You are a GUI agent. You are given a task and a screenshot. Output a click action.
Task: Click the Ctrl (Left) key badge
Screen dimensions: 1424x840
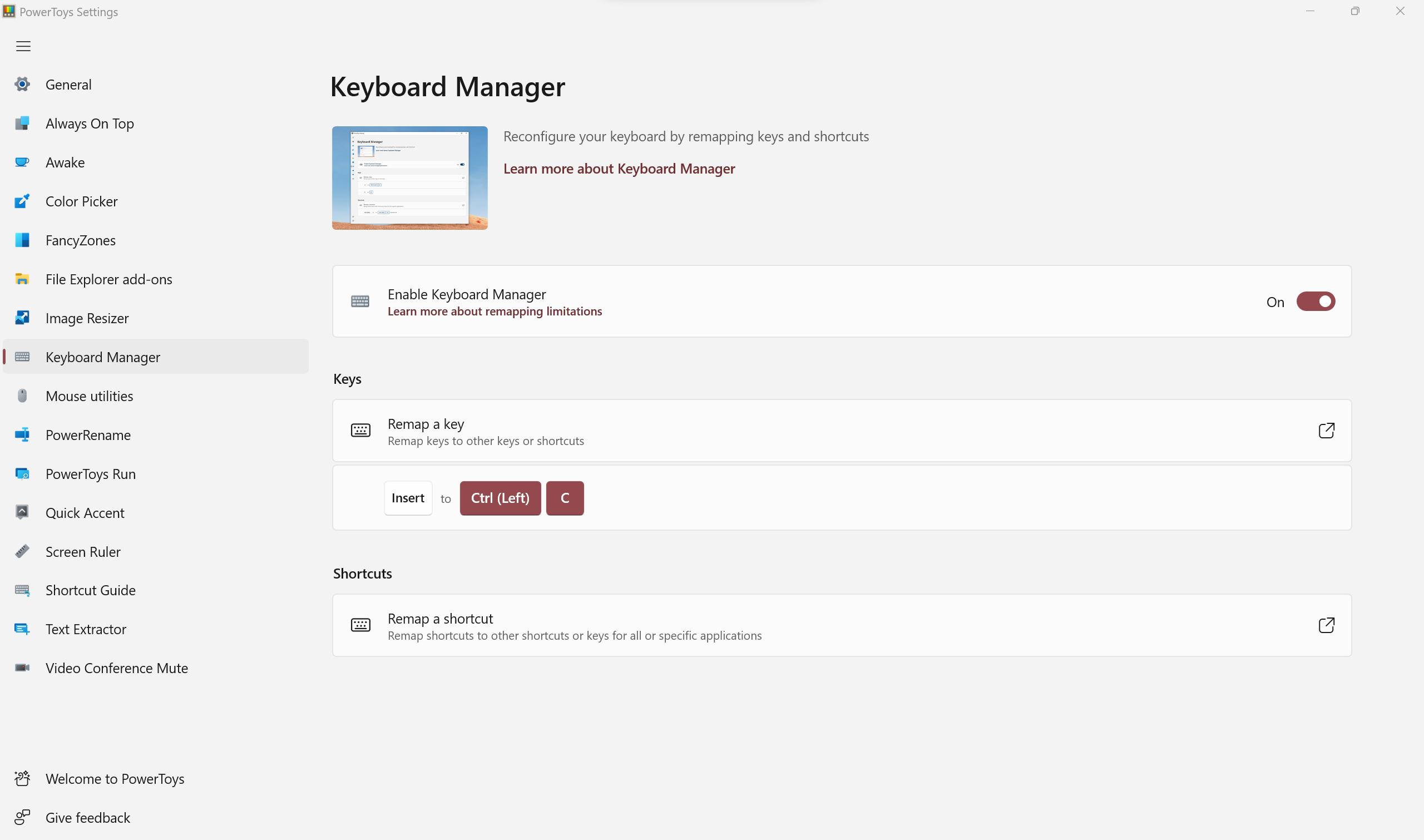coord(500,498)
